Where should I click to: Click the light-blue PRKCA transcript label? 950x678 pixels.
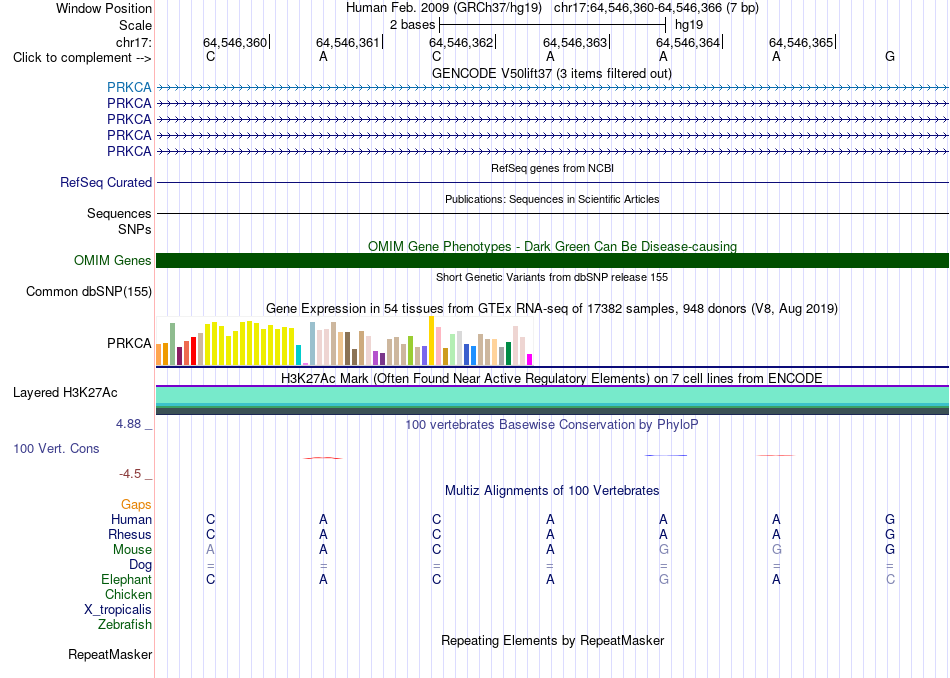pyautogui.click(x=129, y=87)
